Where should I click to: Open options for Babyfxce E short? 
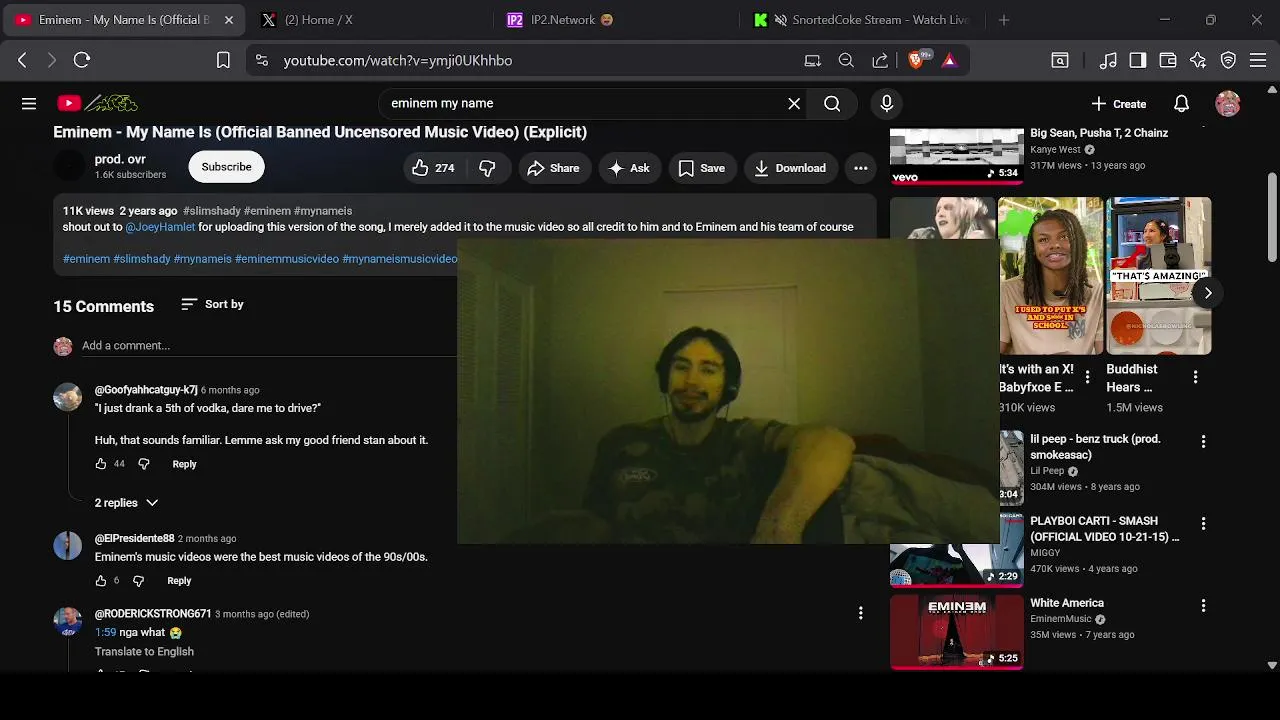click(1087, 377)
